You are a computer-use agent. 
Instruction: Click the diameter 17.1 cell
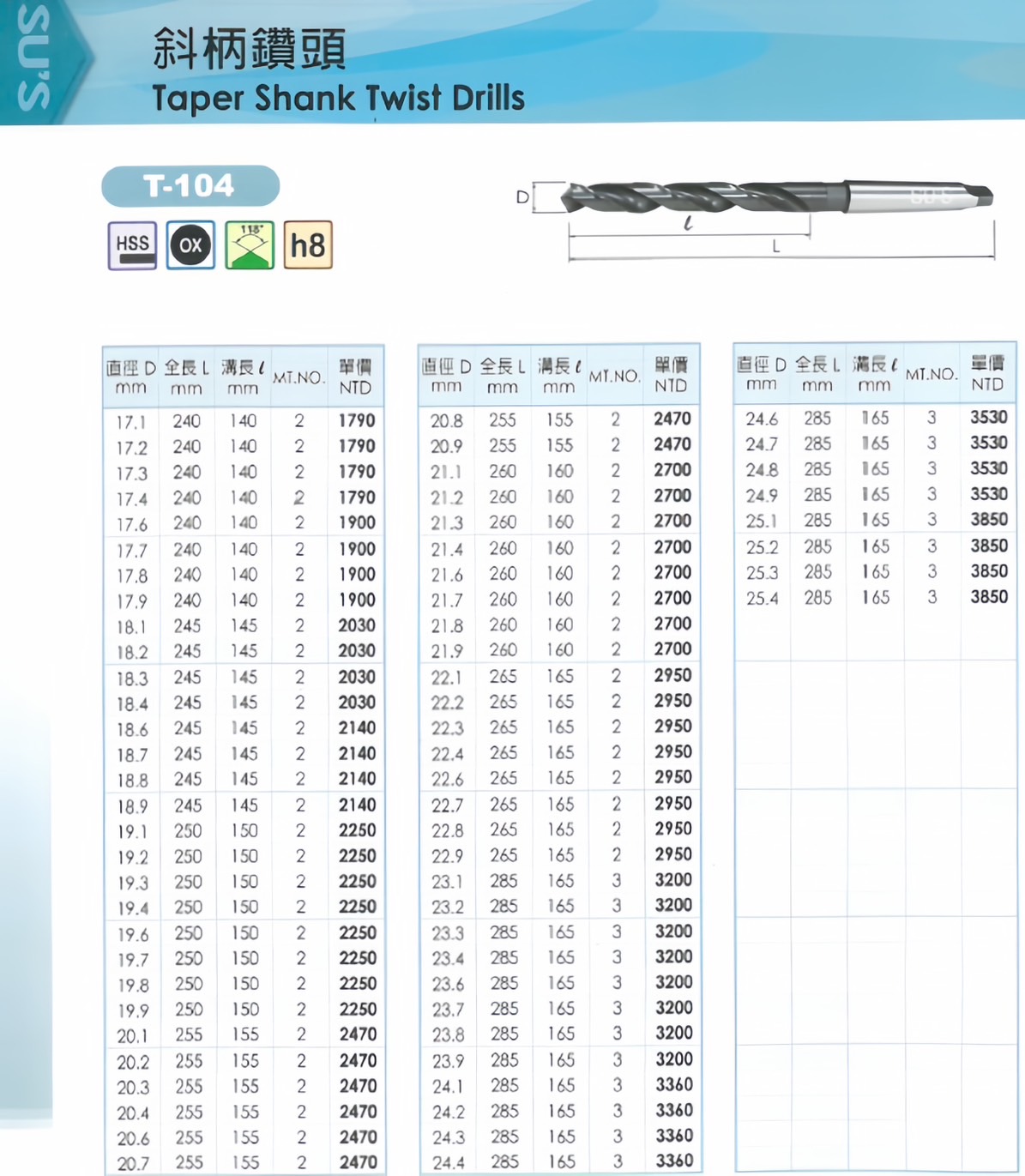click(x=131, y=422)
